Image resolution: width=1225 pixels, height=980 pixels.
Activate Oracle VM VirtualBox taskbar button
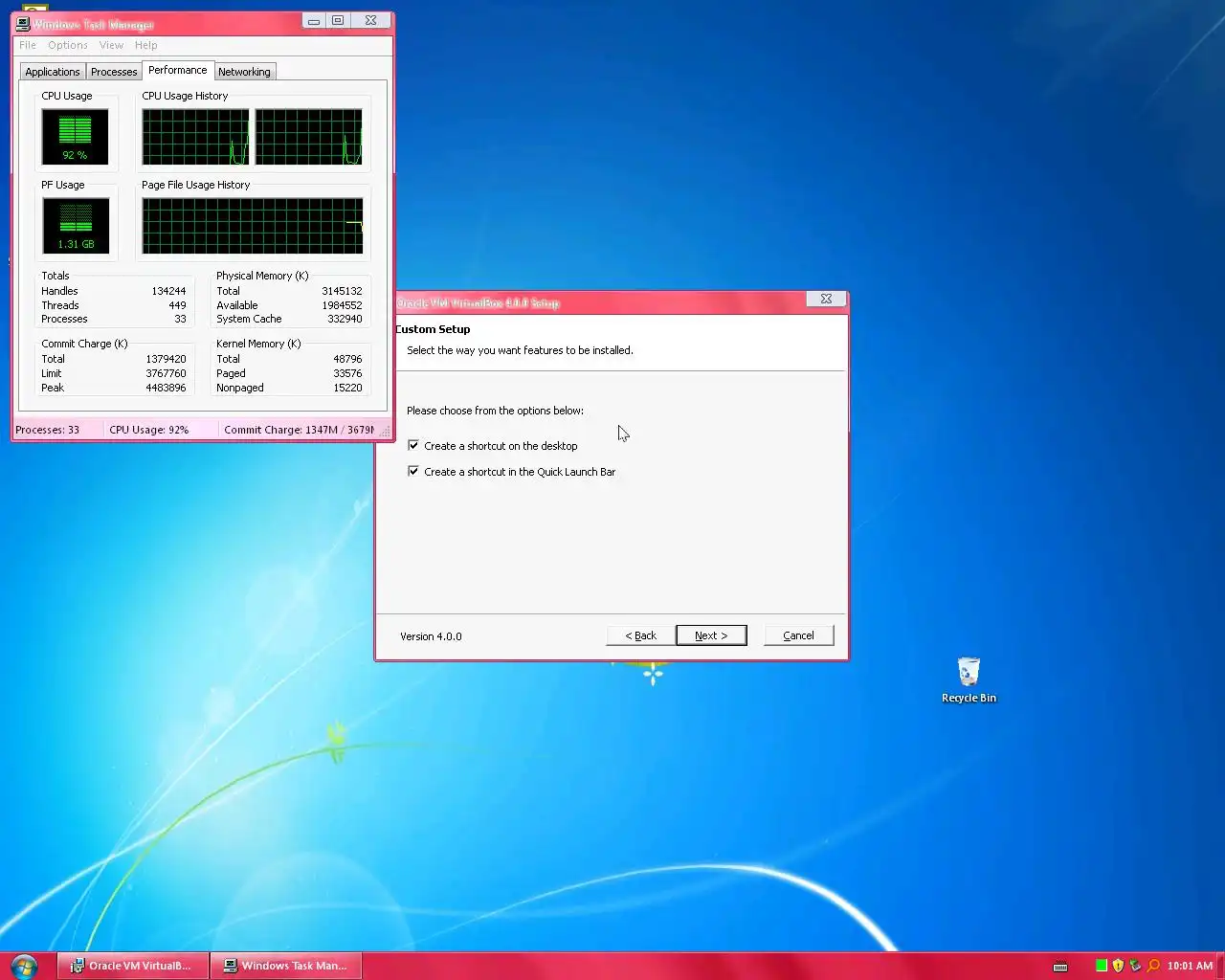(132, 966)
